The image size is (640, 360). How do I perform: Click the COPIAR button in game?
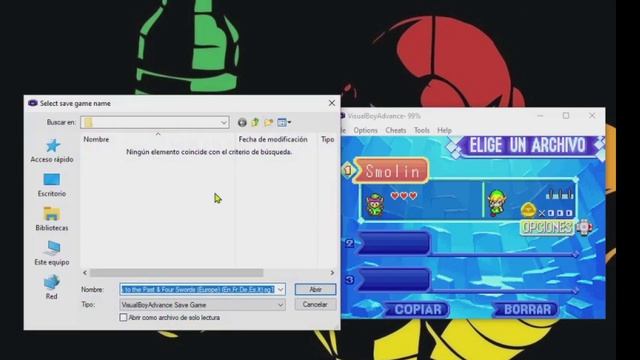(418, 309)
